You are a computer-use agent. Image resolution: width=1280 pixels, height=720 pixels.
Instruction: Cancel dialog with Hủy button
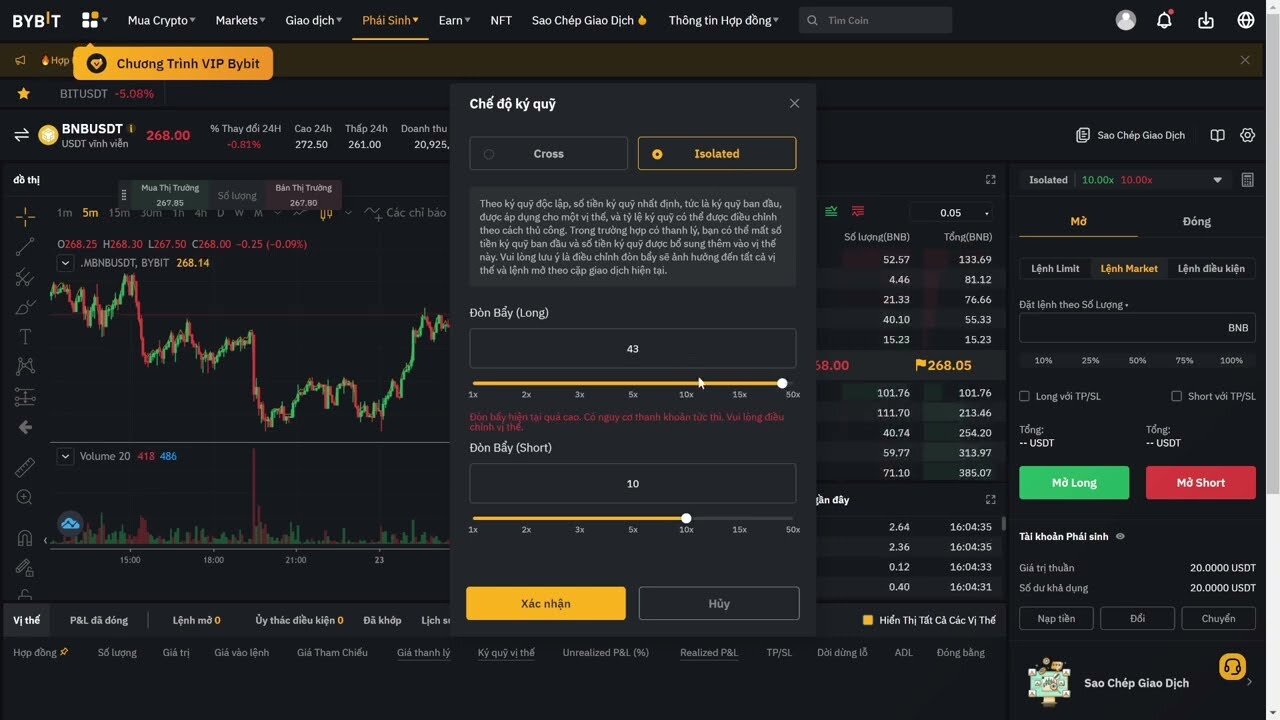pyautogui.click(x=719, y=603)
